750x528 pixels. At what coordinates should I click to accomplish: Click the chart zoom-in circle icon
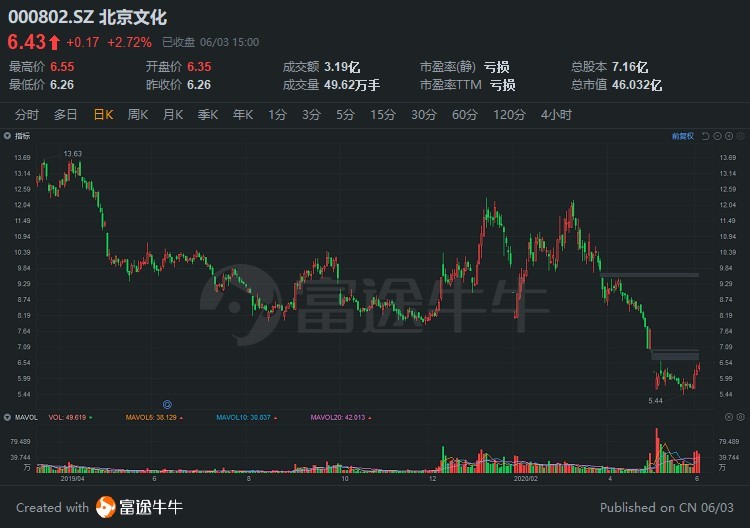[x=728, y=136]
